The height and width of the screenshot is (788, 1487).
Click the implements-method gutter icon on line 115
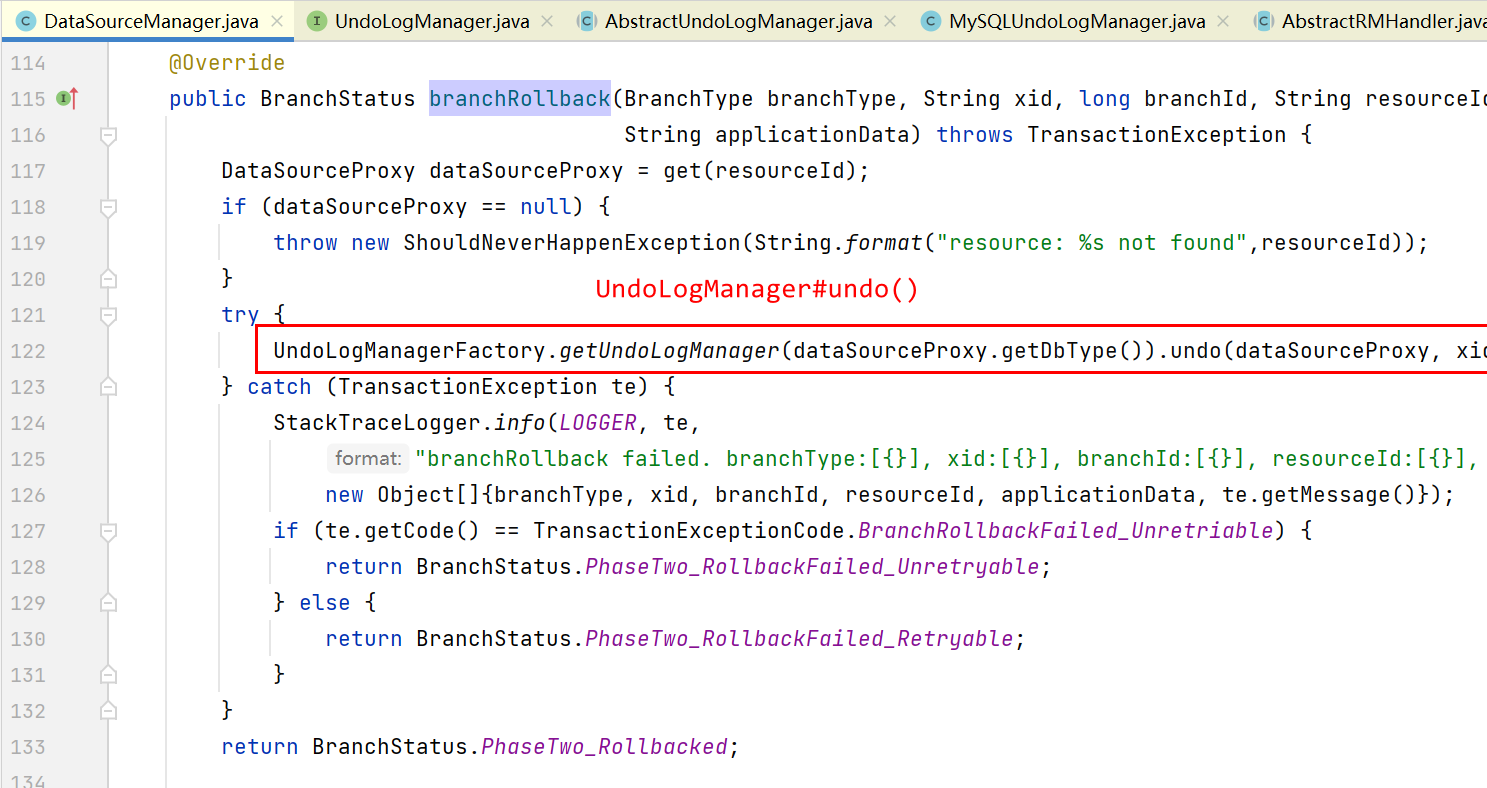coord(67,98)
